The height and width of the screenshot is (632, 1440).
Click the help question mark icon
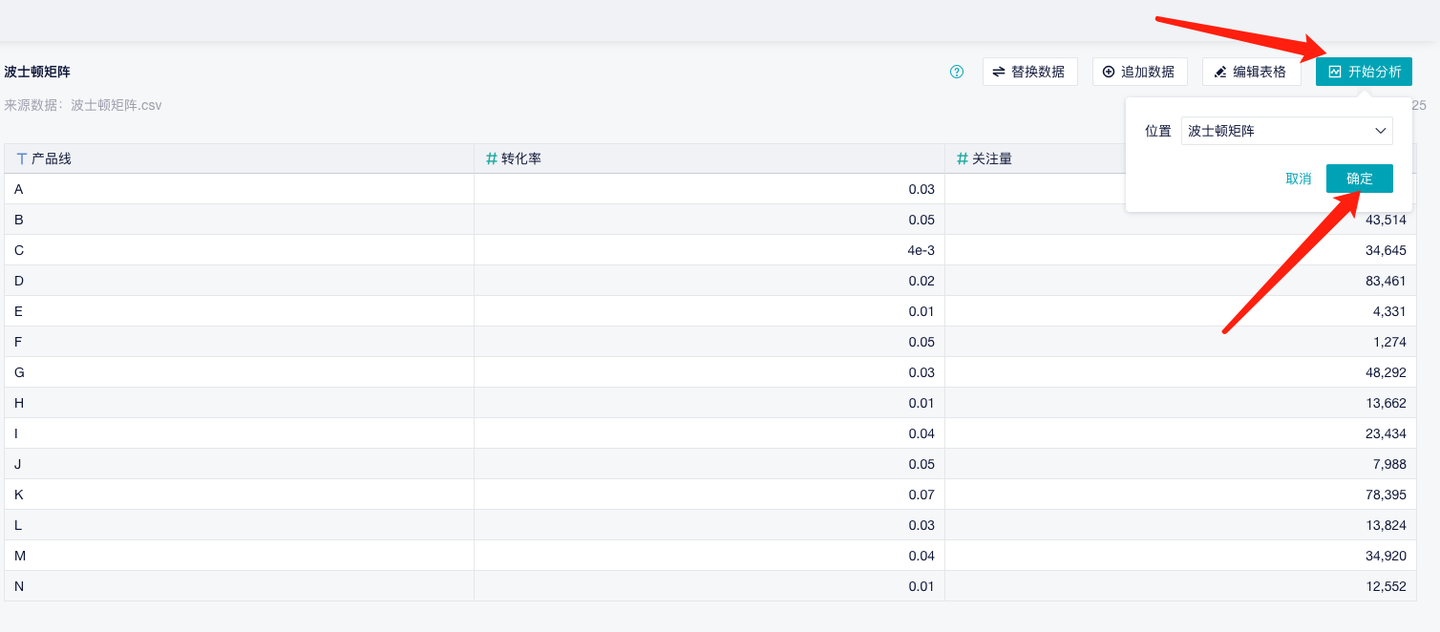coord(957,72)
